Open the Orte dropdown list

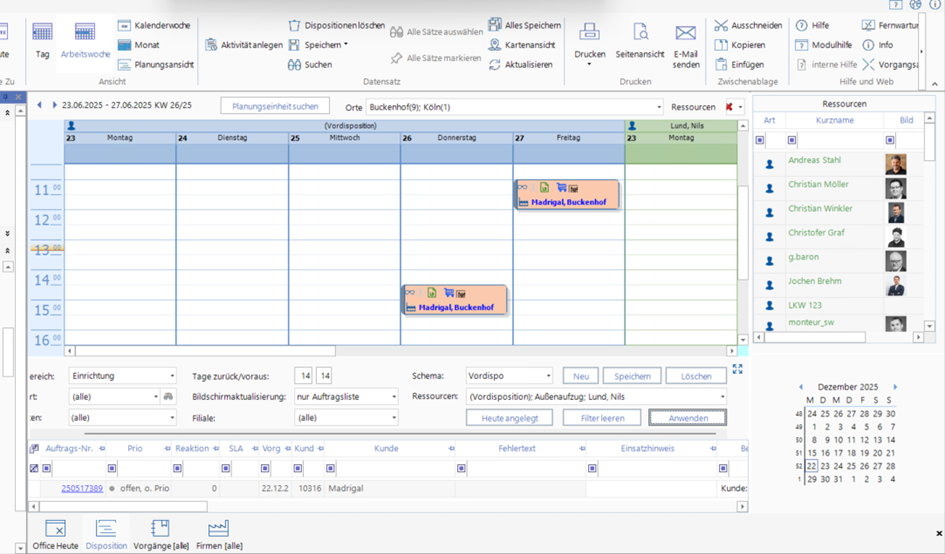click(658, 106)
